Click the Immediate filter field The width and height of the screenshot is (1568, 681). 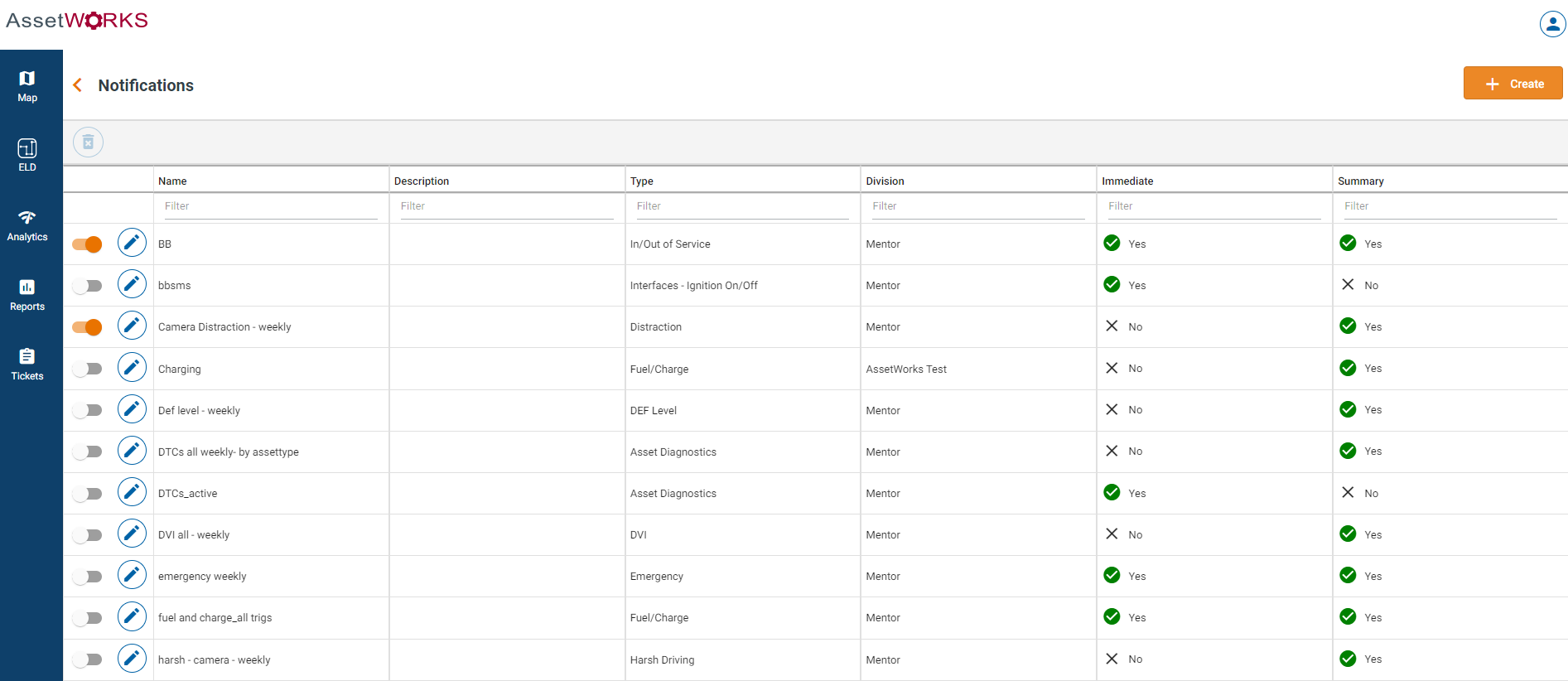coord(1214,206)
